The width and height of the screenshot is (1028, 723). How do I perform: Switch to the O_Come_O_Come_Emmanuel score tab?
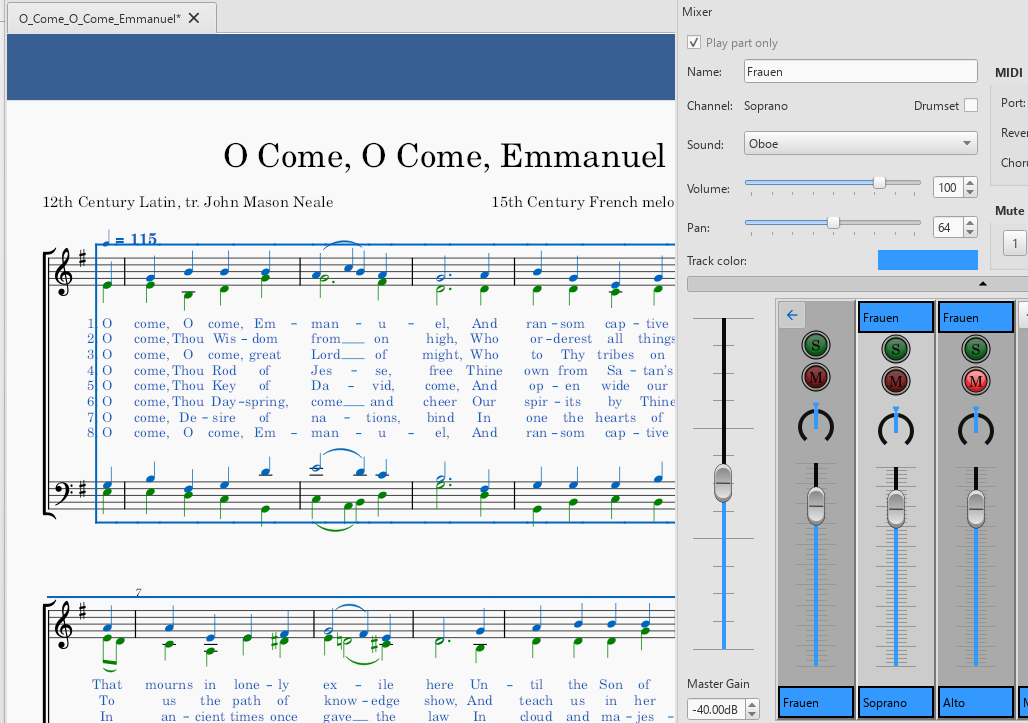pyautogui.click(x=99, y=18)
